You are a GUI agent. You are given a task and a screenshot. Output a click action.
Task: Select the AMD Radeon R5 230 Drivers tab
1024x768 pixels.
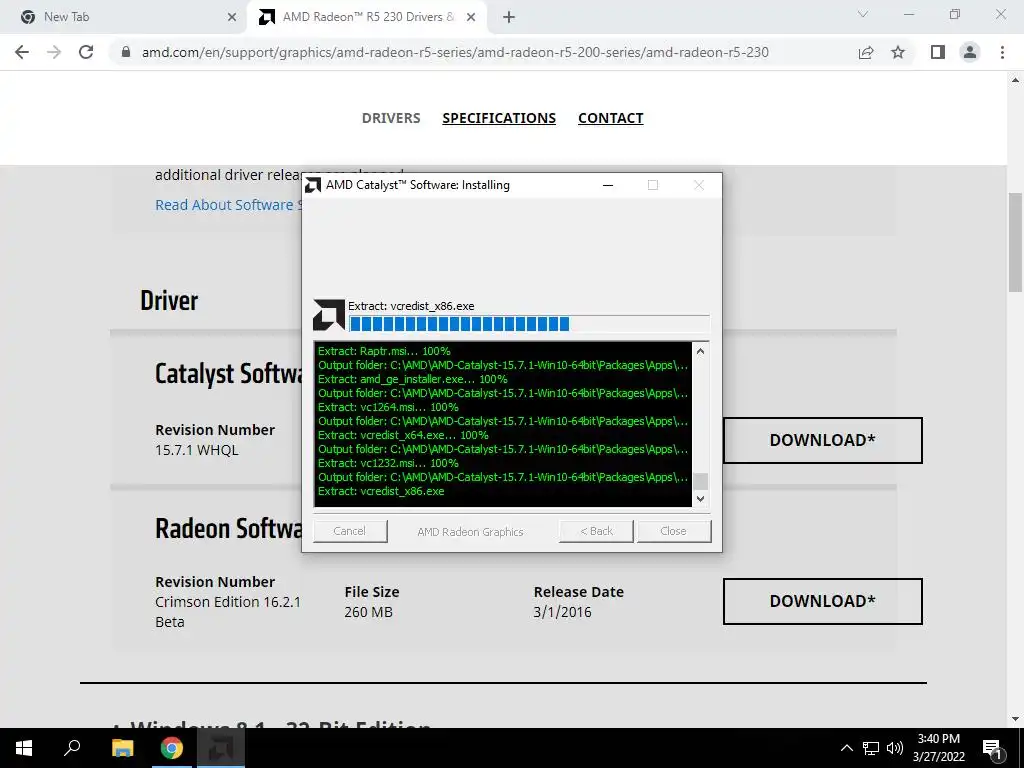[369, 17]
